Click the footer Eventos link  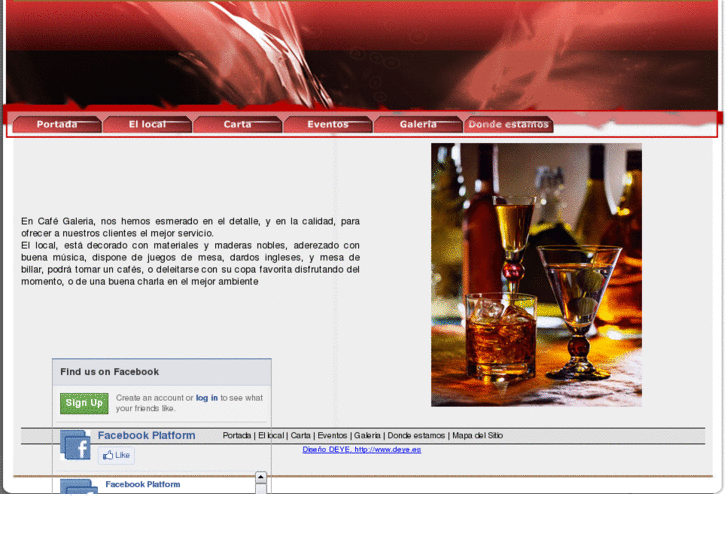(332, 436)
